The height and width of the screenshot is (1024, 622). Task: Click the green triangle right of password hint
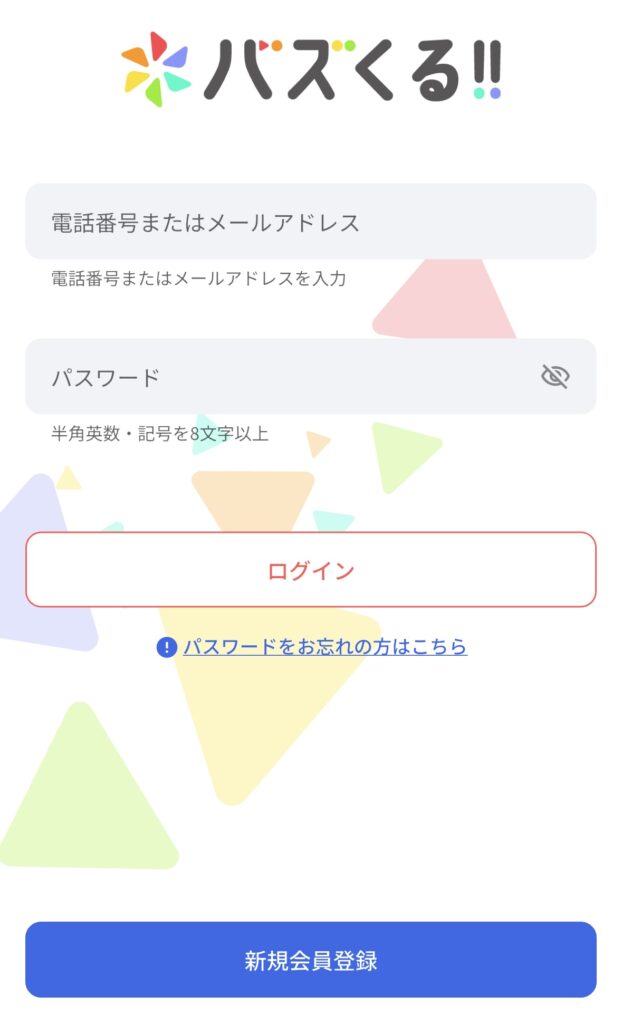(398, 451)
